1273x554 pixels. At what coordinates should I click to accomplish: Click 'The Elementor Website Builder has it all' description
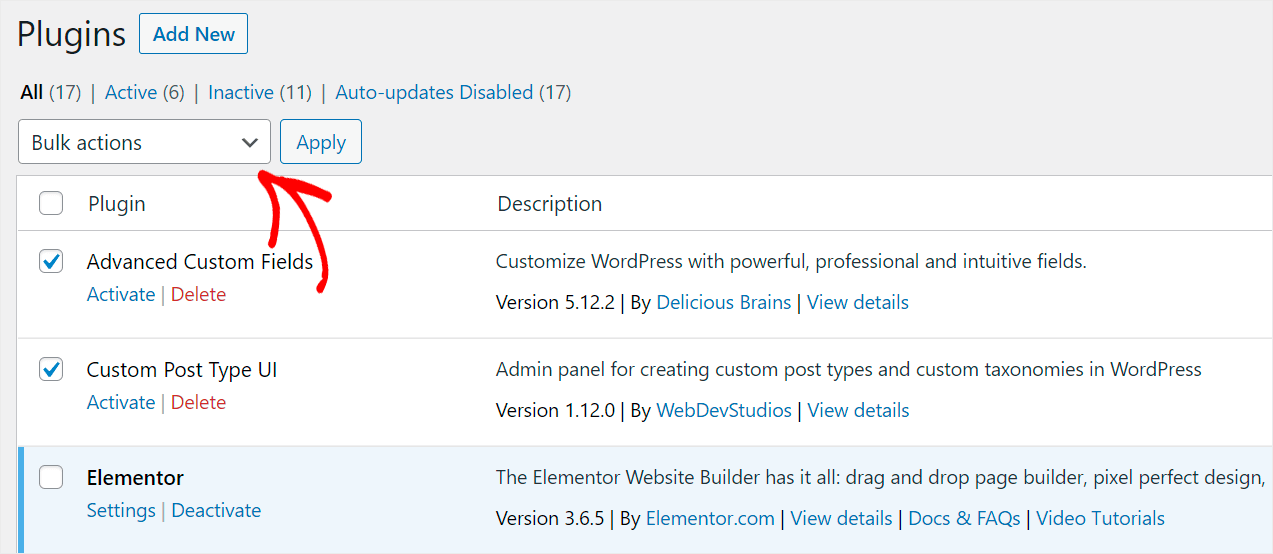[x=881, y=478]
